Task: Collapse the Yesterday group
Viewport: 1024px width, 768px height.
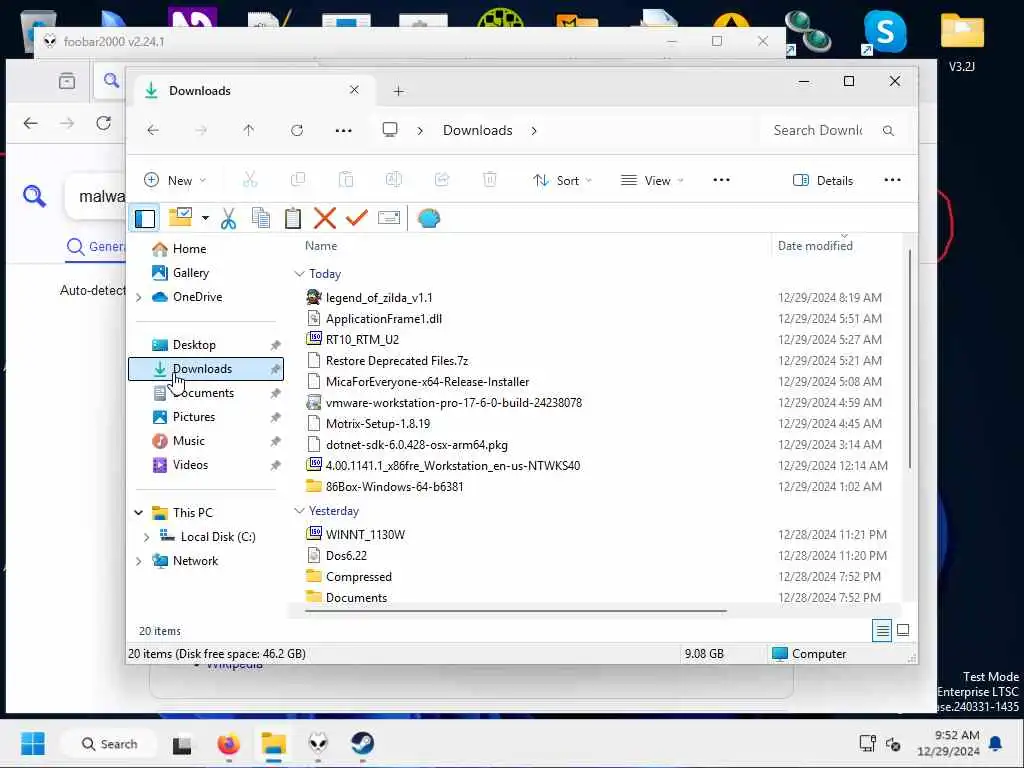Action: tap(299, 511)
